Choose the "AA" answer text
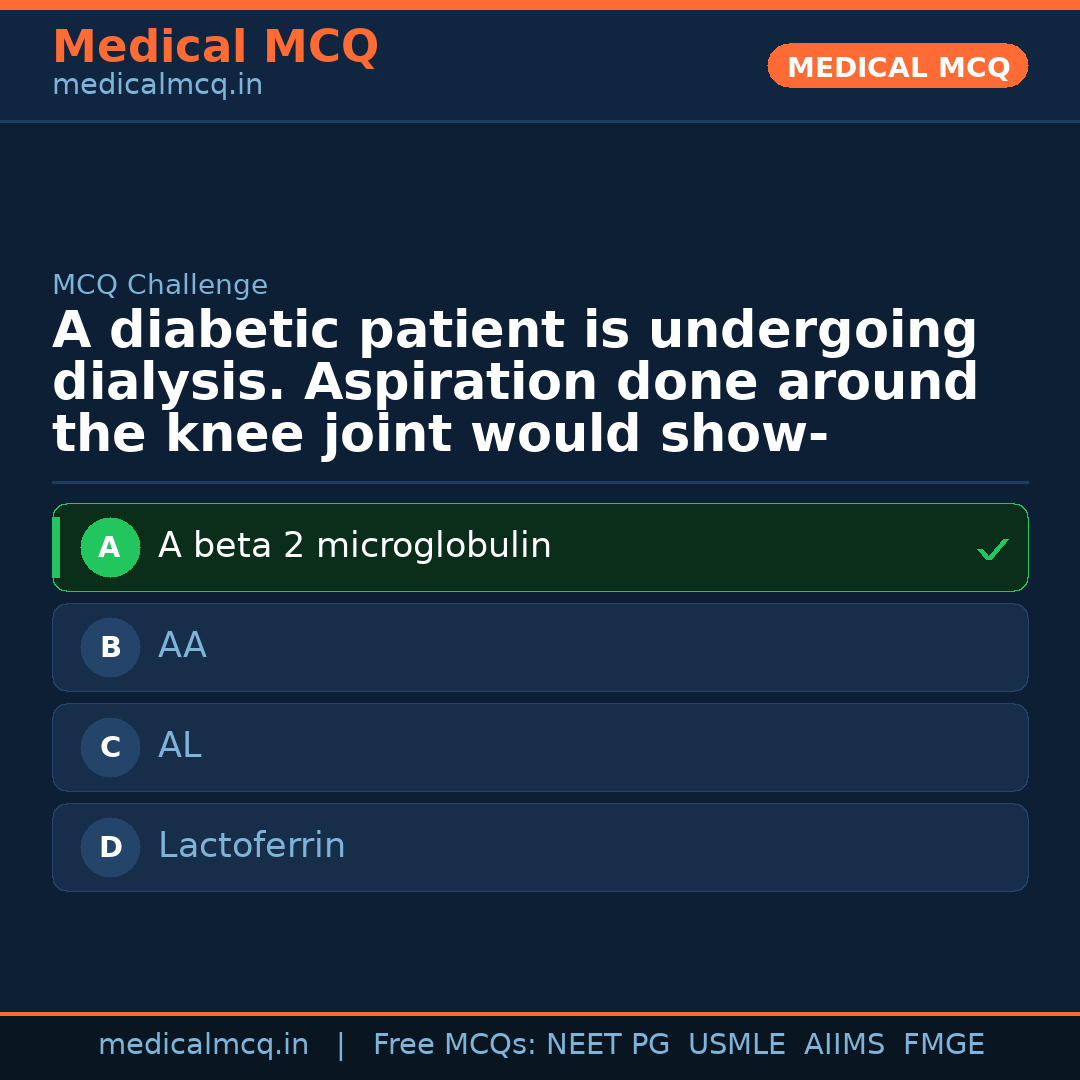 182,646
